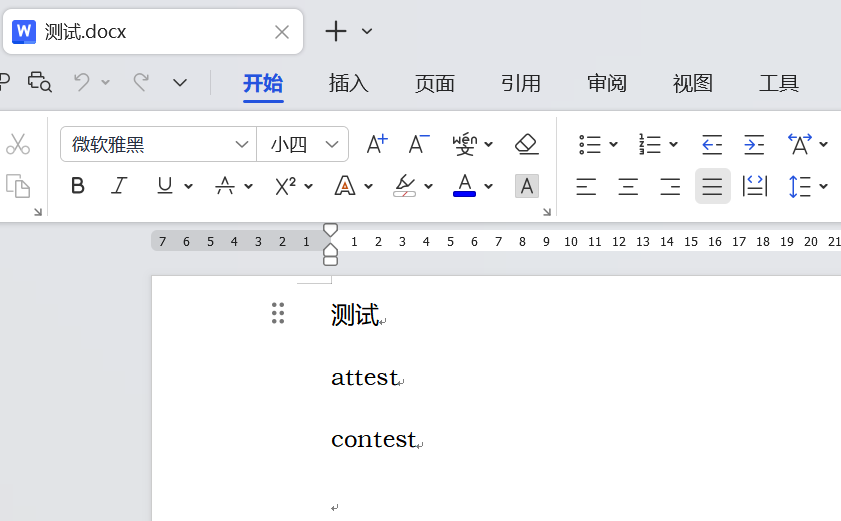
Task: Click the increase indent icon
Action: click(754, 144)
